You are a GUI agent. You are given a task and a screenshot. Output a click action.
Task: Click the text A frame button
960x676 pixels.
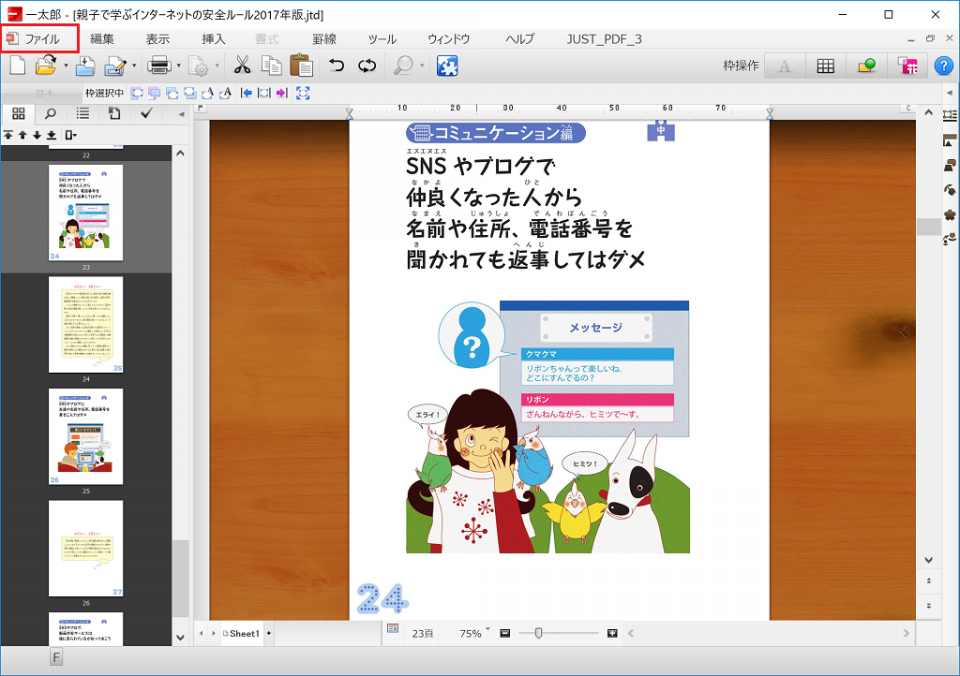pyautogui.click(x=784, y=66)
